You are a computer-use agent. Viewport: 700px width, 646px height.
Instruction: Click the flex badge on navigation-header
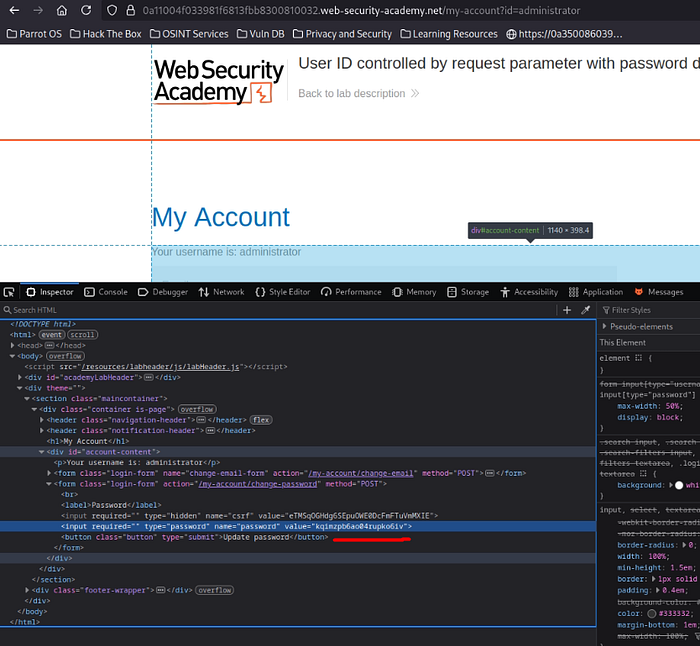click(261, 420)
